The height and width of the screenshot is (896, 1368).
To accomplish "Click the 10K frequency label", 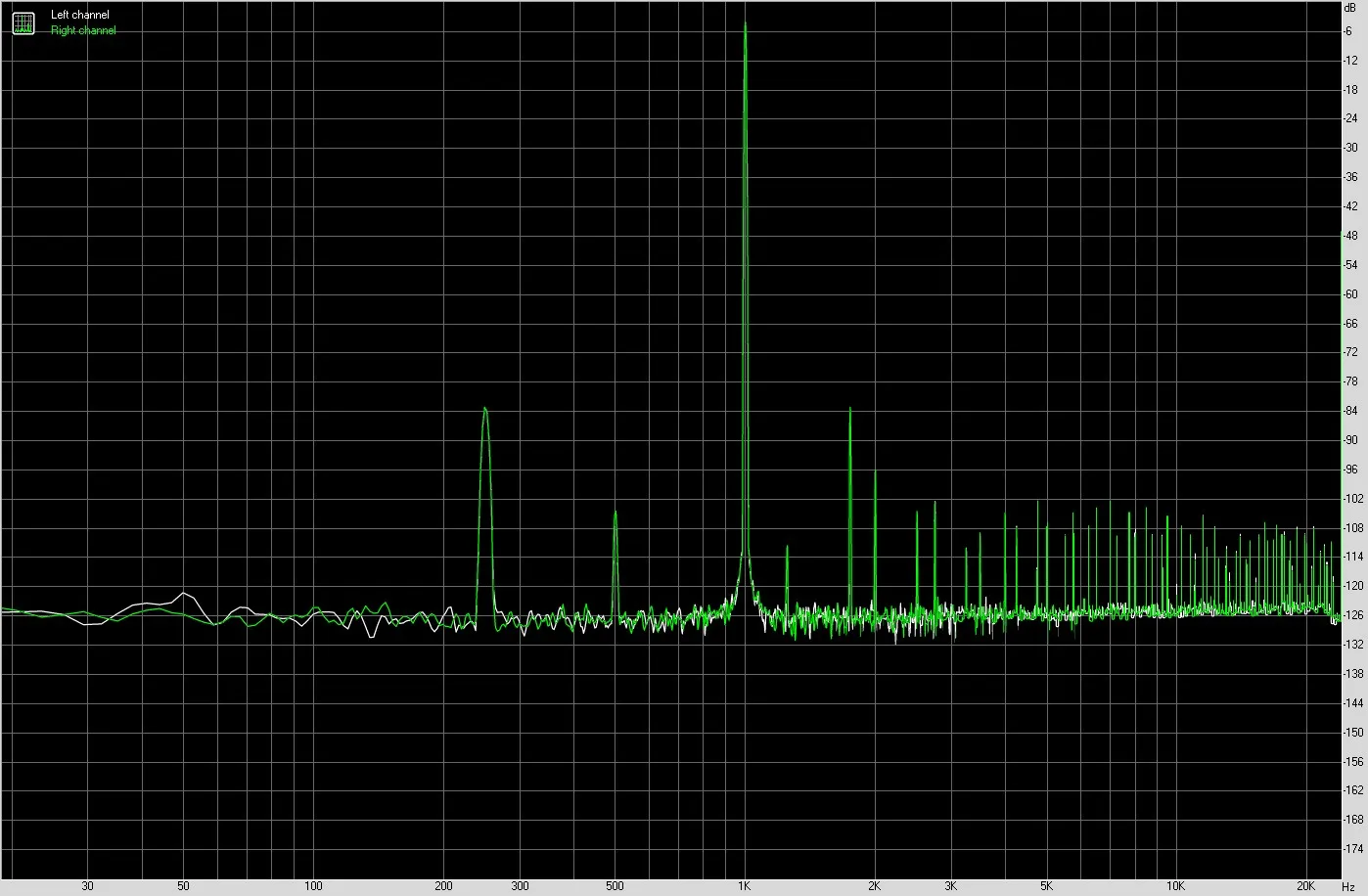I will coord(1176,886).
